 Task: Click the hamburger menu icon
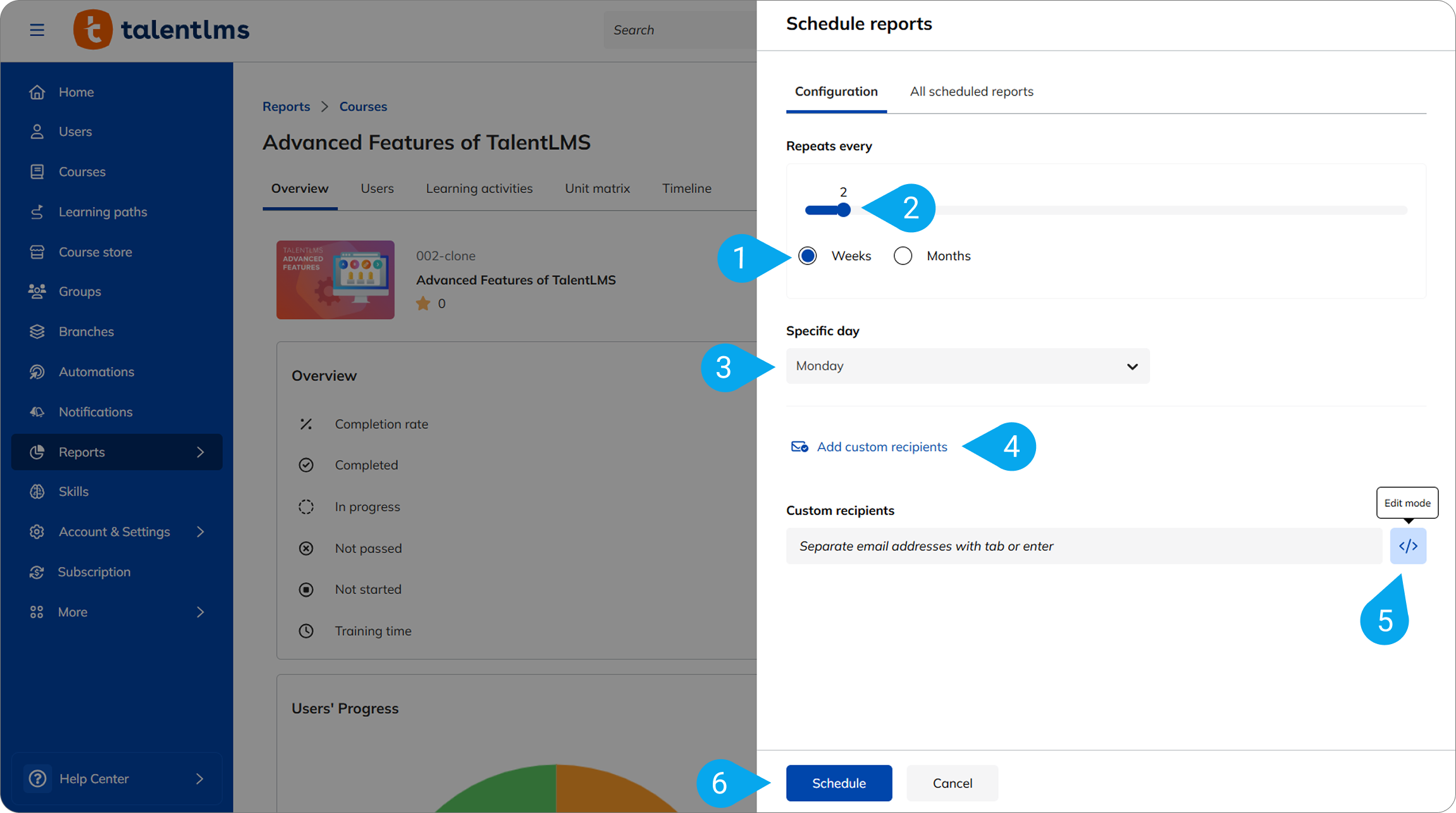click(x=37, y=30)
